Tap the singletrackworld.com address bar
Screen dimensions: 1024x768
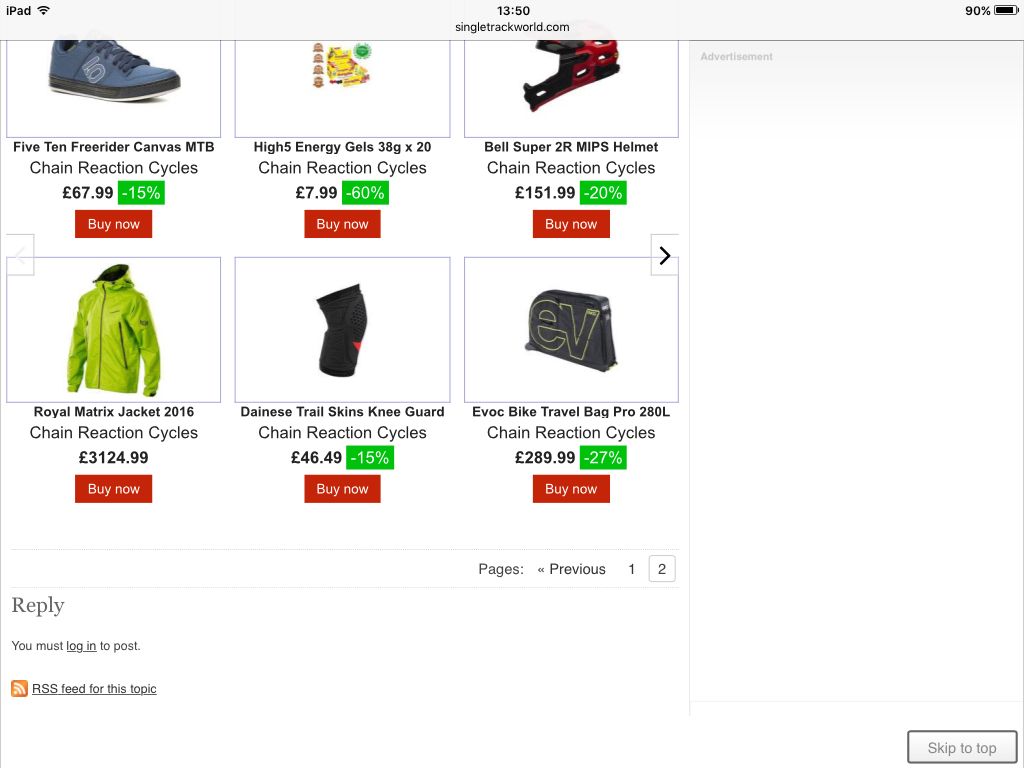[512, 27]
